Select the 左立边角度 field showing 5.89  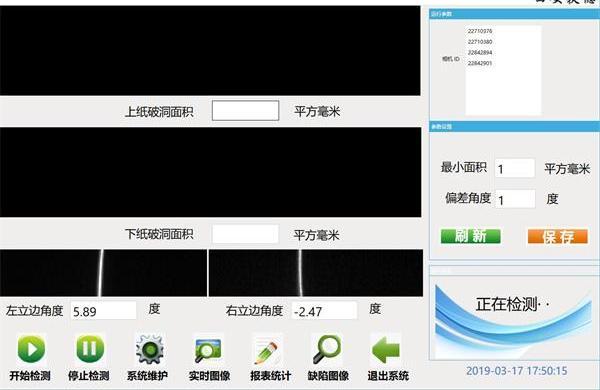click(104, 311)
